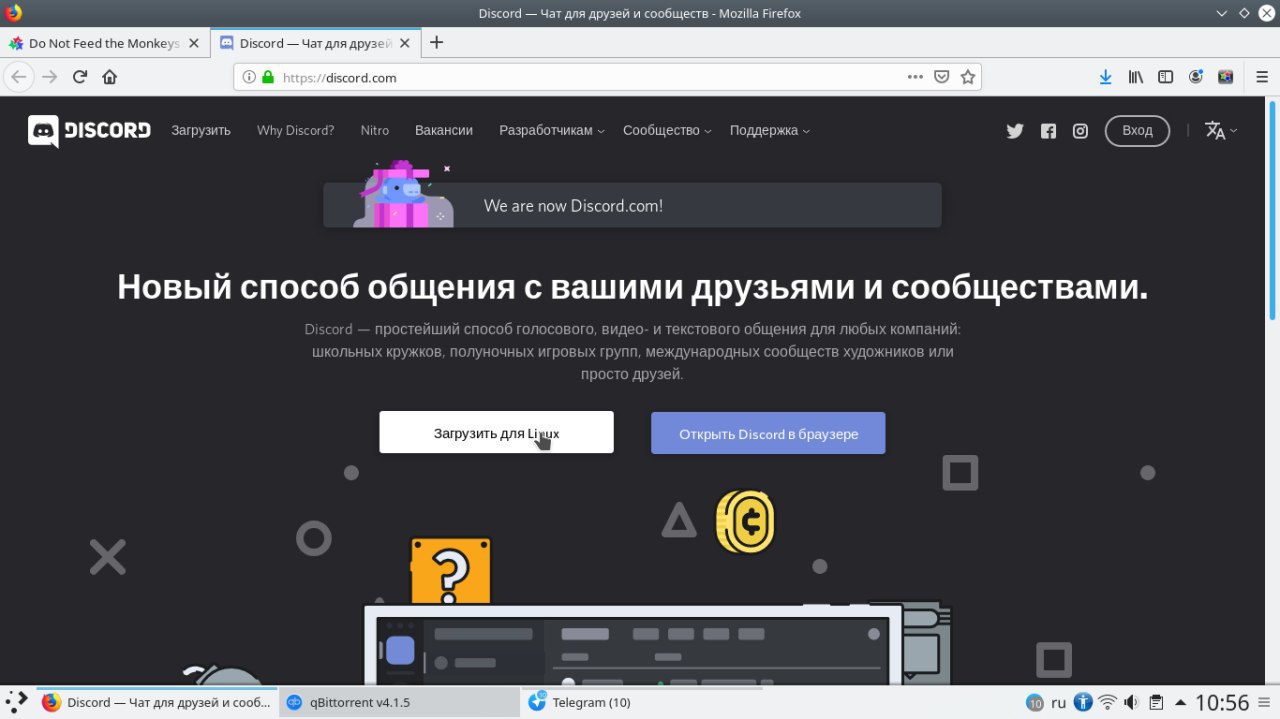Open the Firefox hamburger menu
This screenshot has height=719, width=1280.
(x=1261, y=77)
